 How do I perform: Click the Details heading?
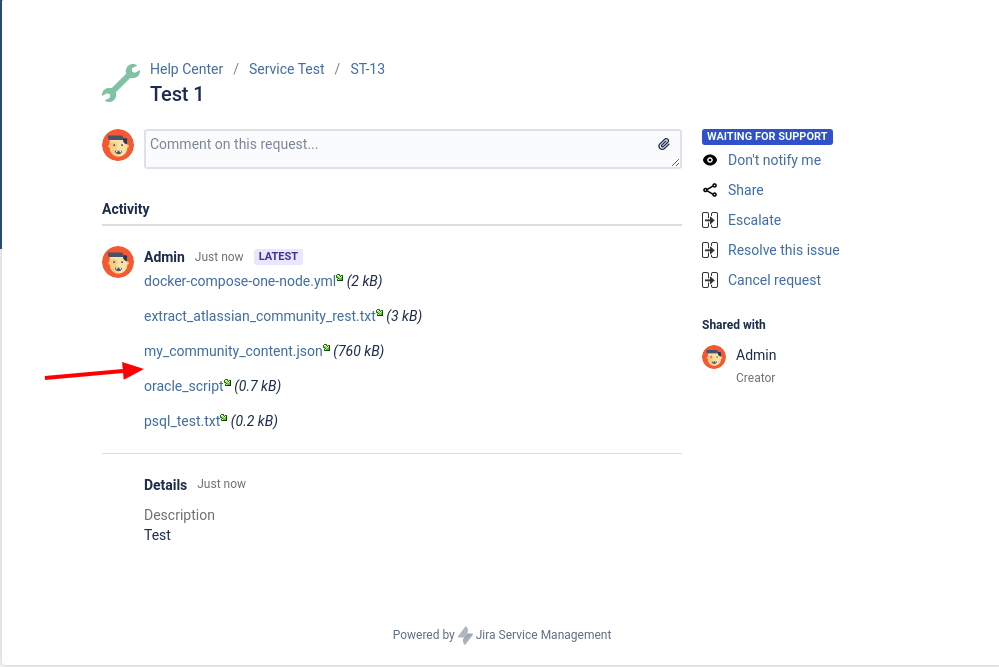[x=165, y=485]
